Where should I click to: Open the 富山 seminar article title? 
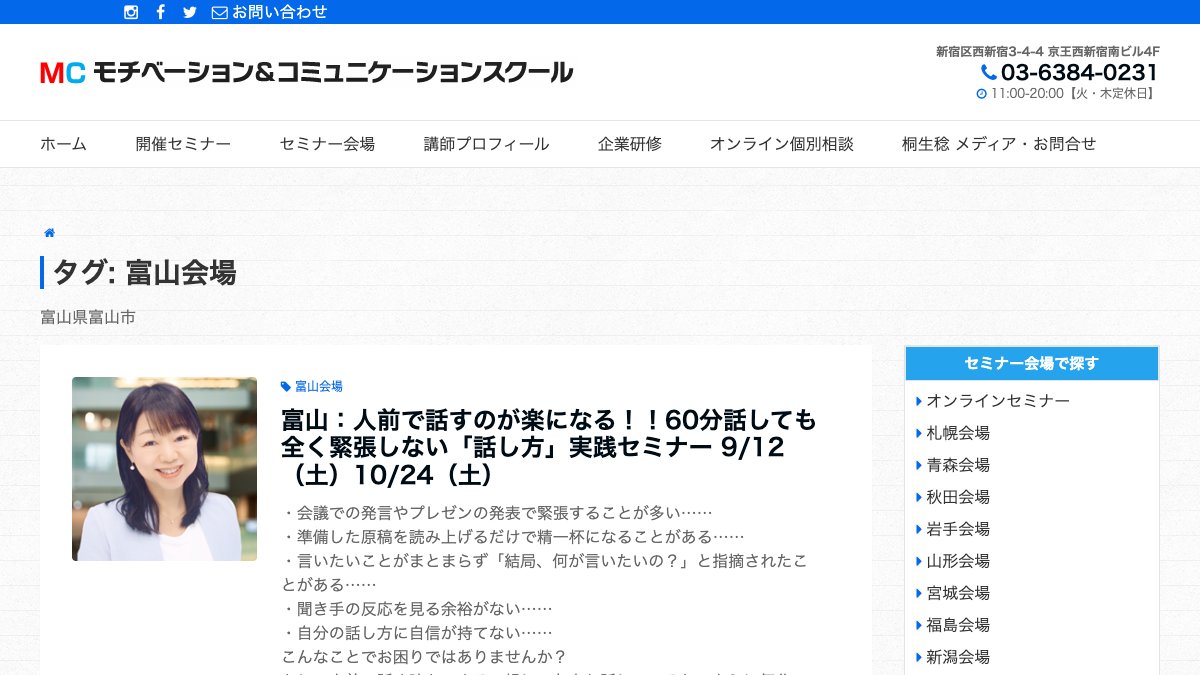coord(549,446)
